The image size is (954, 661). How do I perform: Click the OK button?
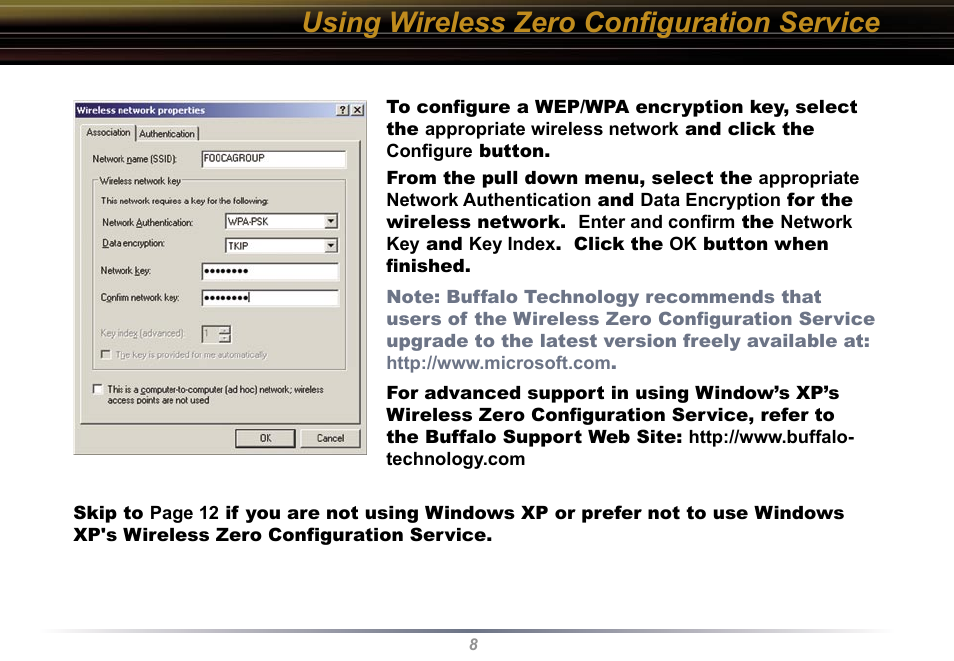point(265,438)
